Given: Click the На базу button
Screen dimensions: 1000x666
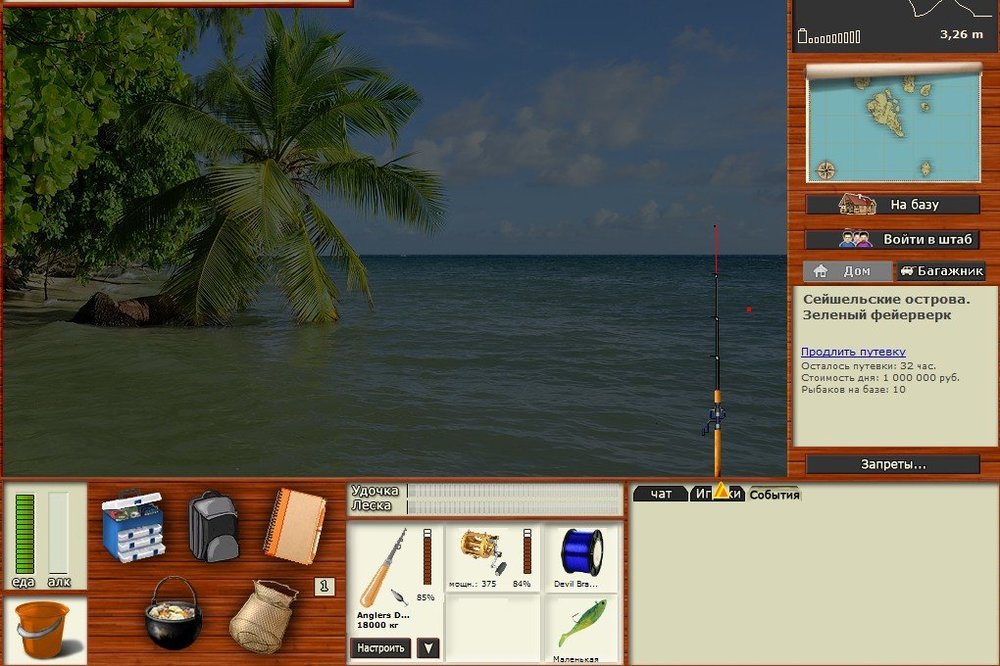Looking at the screenshot, I should tap(893, 205).
